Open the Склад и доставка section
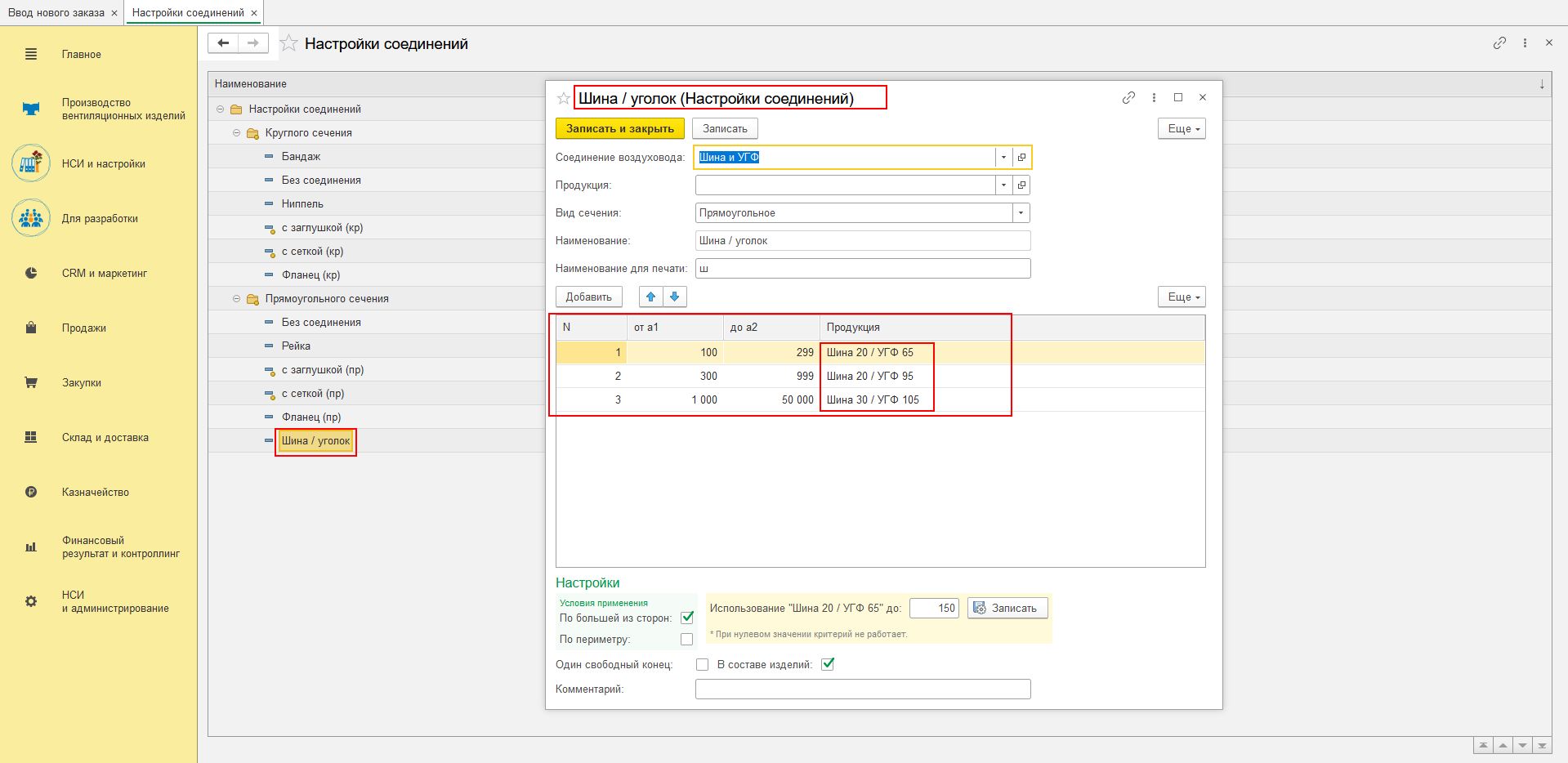 click(x=105, y=438)
